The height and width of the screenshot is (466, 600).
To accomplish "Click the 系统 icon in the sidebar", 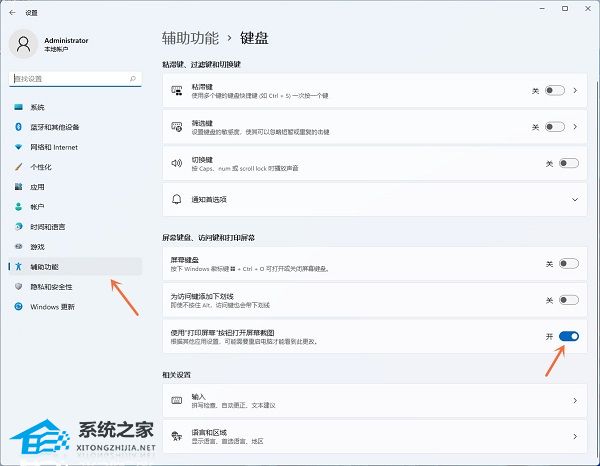I will click(x=18, y=107).
